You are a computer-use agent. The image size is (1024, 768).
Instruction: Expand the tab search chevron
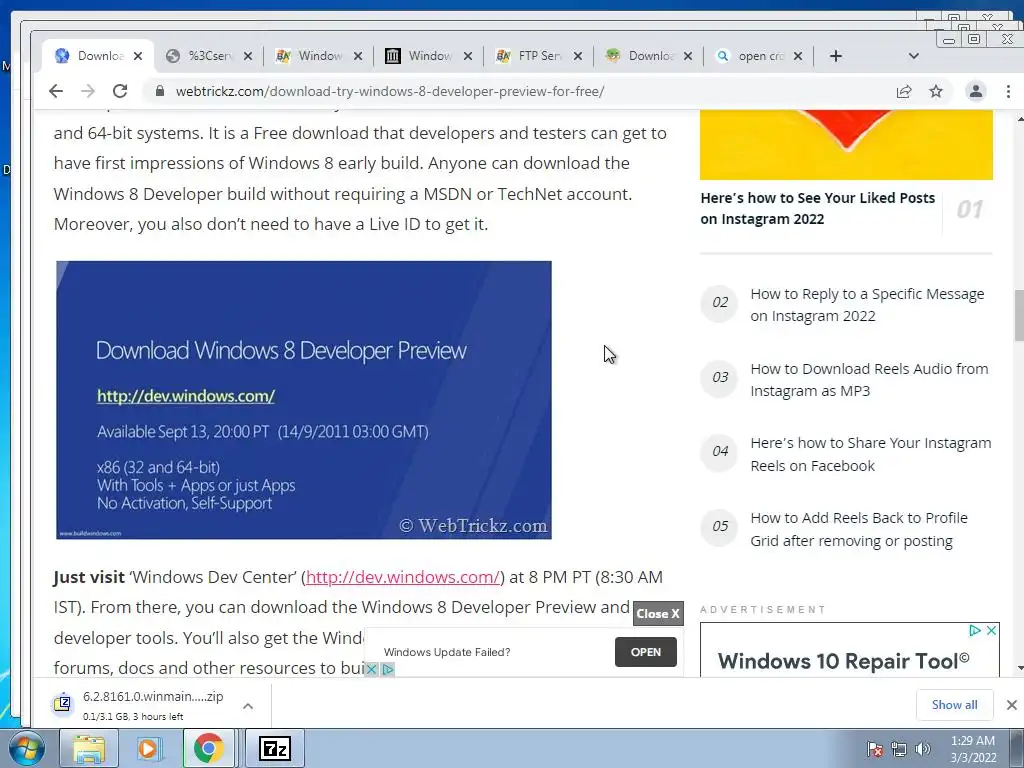[914, 56]
